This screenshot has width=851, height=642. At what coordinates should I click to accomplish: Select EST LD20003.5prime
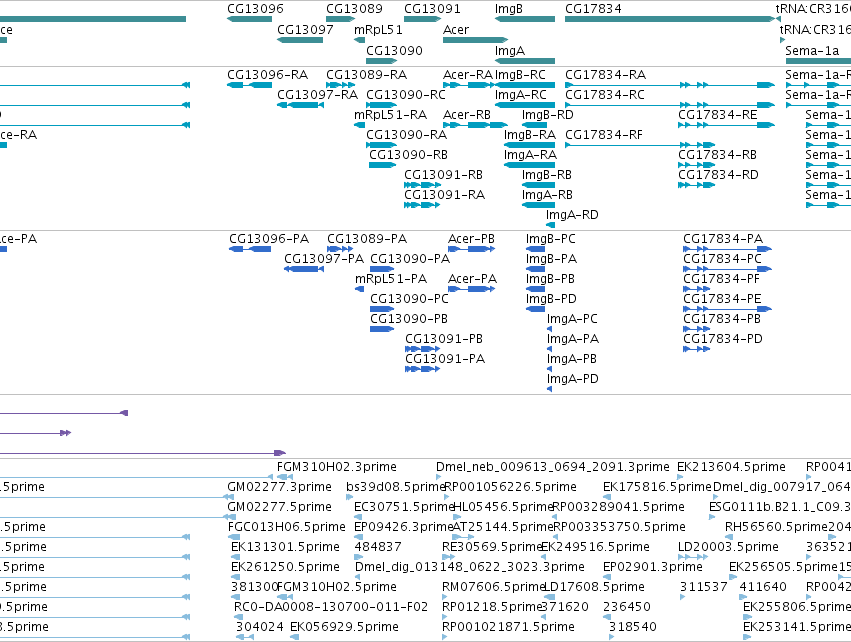[x=728, y=546]
